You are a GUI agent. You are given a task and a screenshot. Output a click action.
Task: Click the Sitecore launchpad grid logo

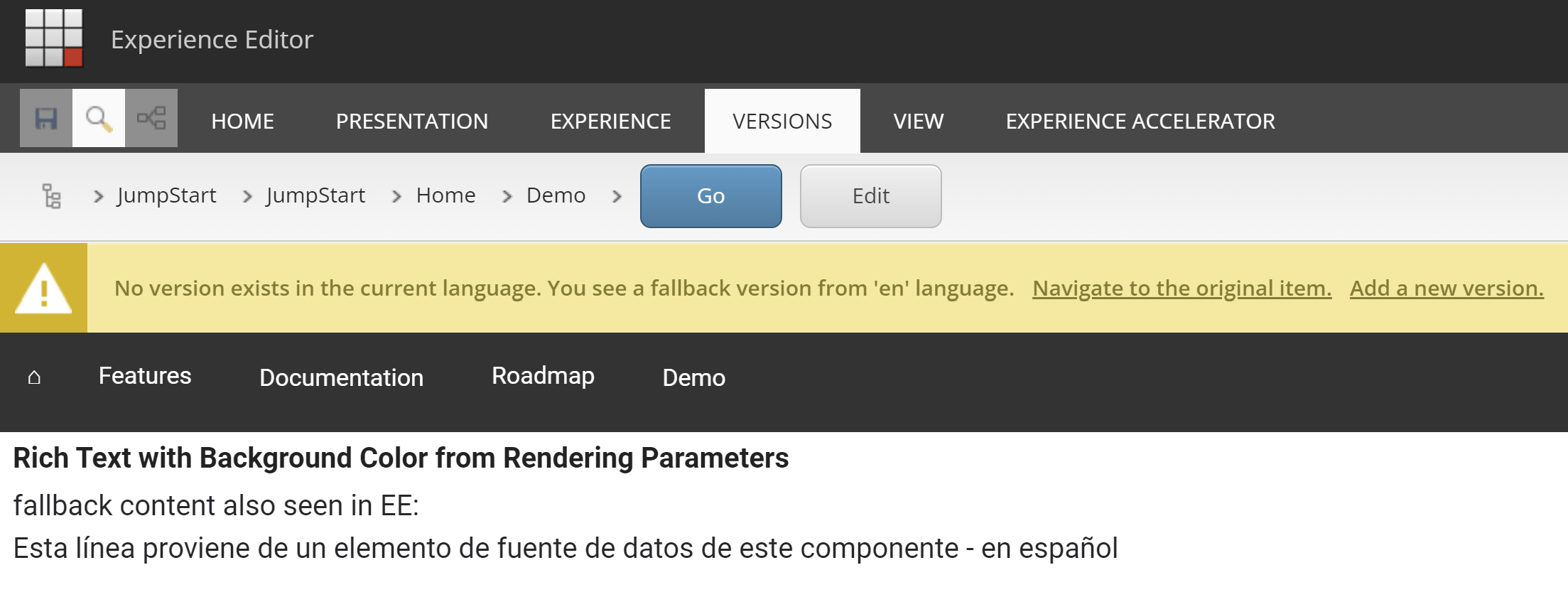coord(54,38)
